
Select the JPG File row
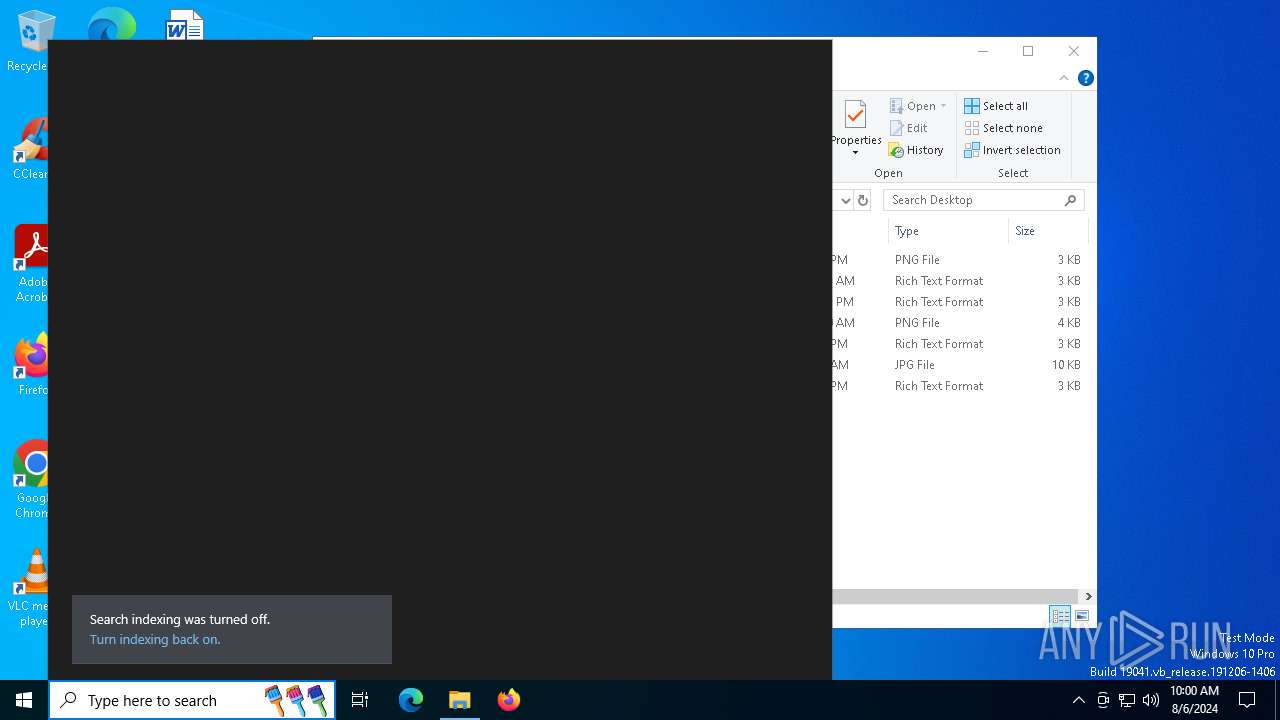pyautogui.click(x=960, y=365)
